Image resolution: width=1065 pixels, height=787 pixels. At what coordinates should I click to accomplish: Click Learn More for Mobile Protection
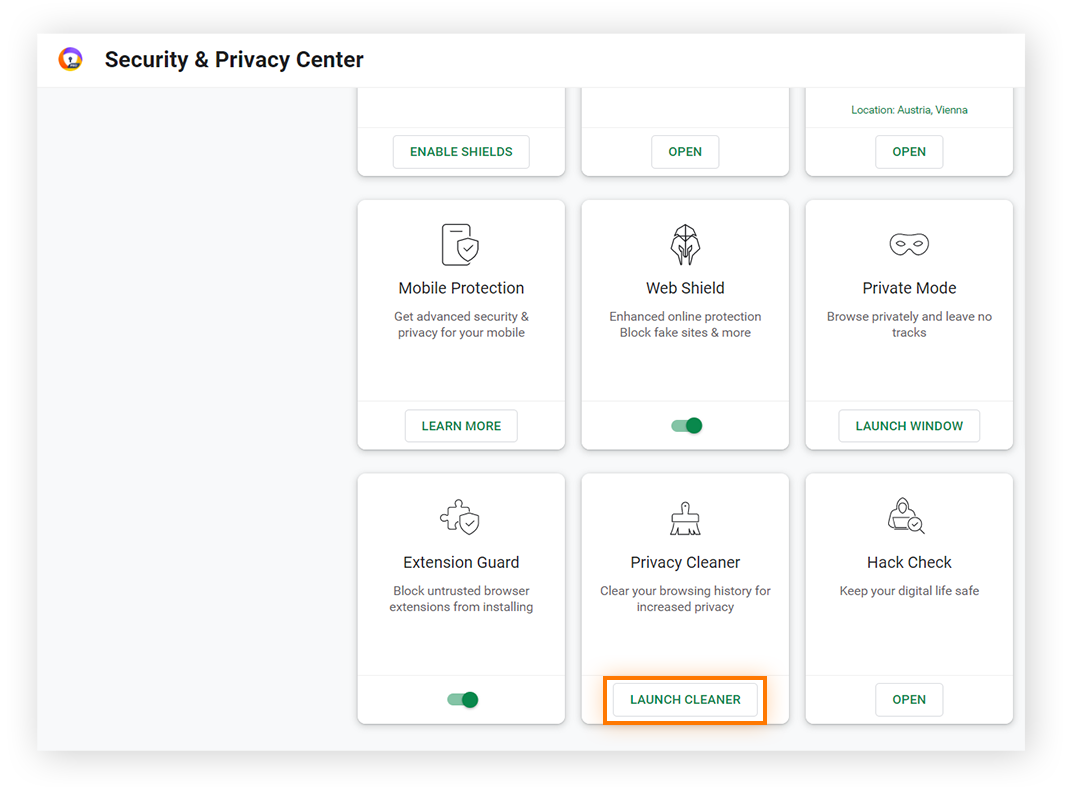461,426
